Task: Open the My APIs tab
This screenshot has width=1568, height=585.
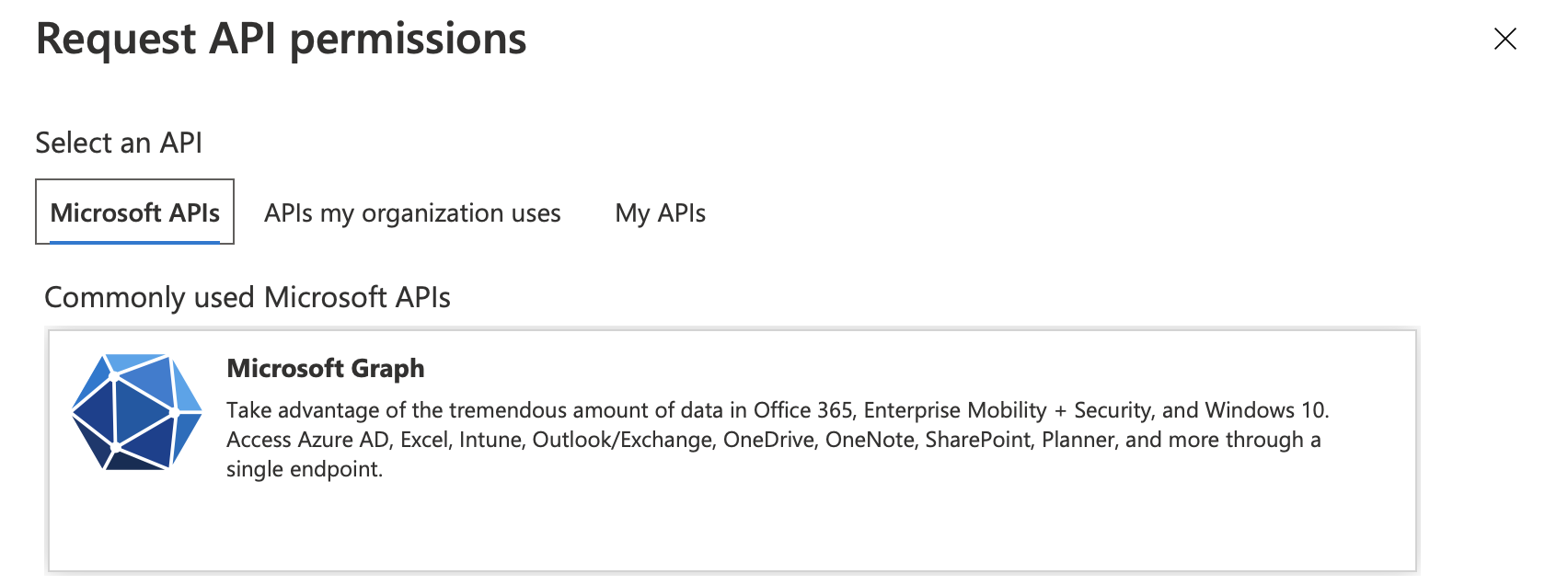Action: click(660, 212)
